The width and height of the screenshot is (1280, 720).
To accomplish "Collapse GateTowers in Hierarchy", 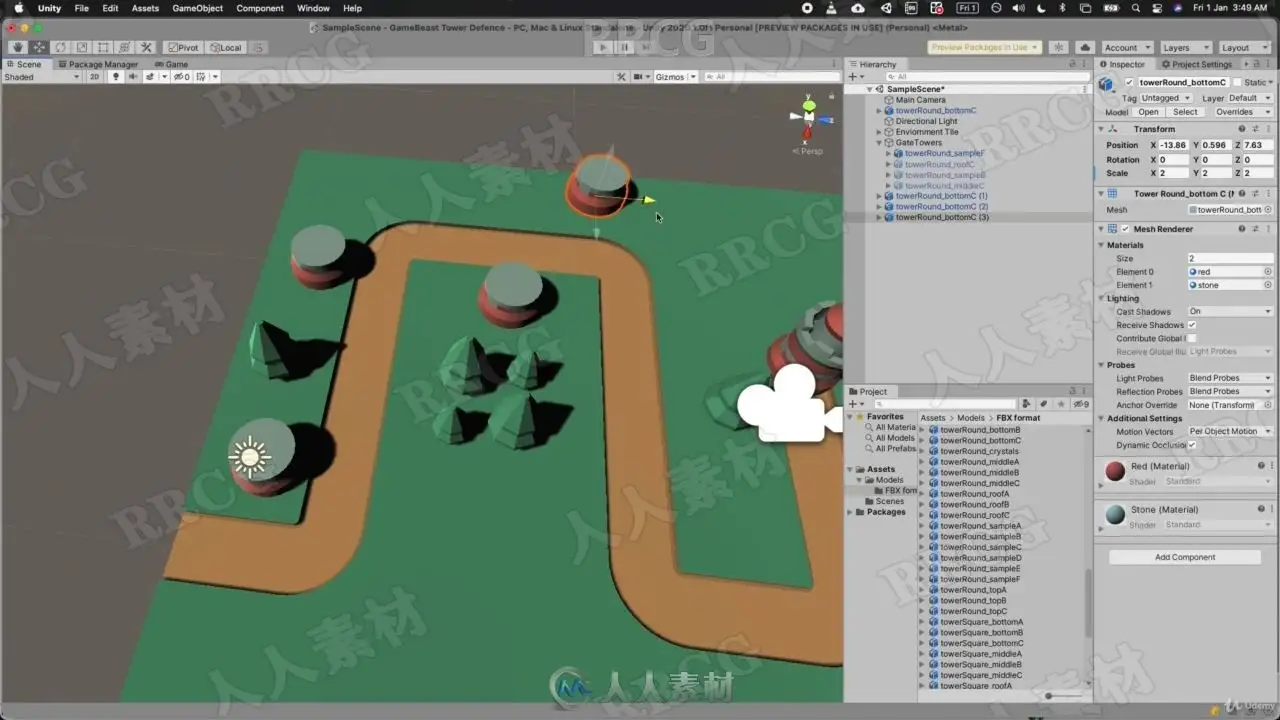I will point(879,143).
